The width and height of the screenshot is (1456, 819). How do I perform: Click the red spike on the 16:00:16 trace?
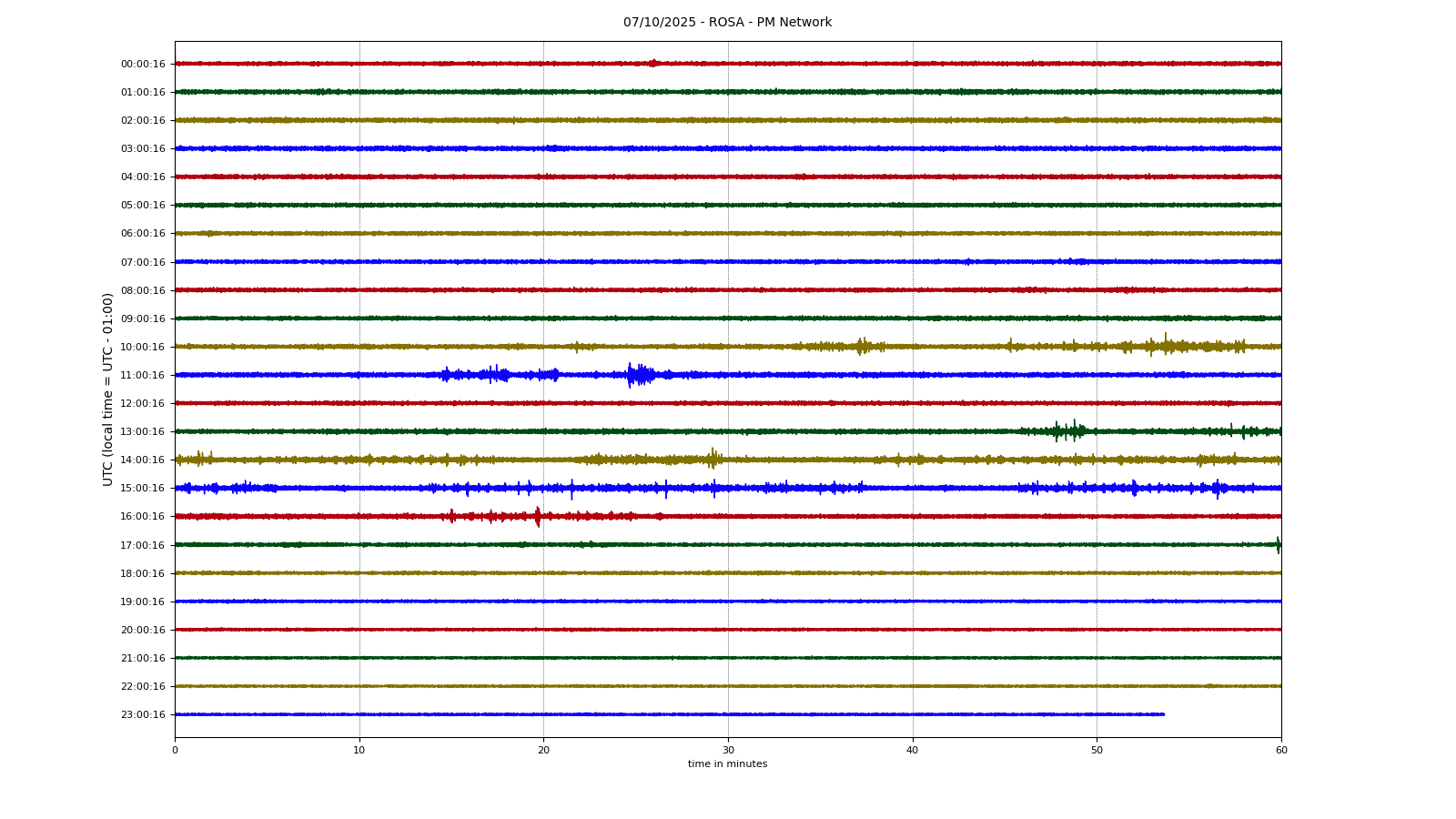538,517
